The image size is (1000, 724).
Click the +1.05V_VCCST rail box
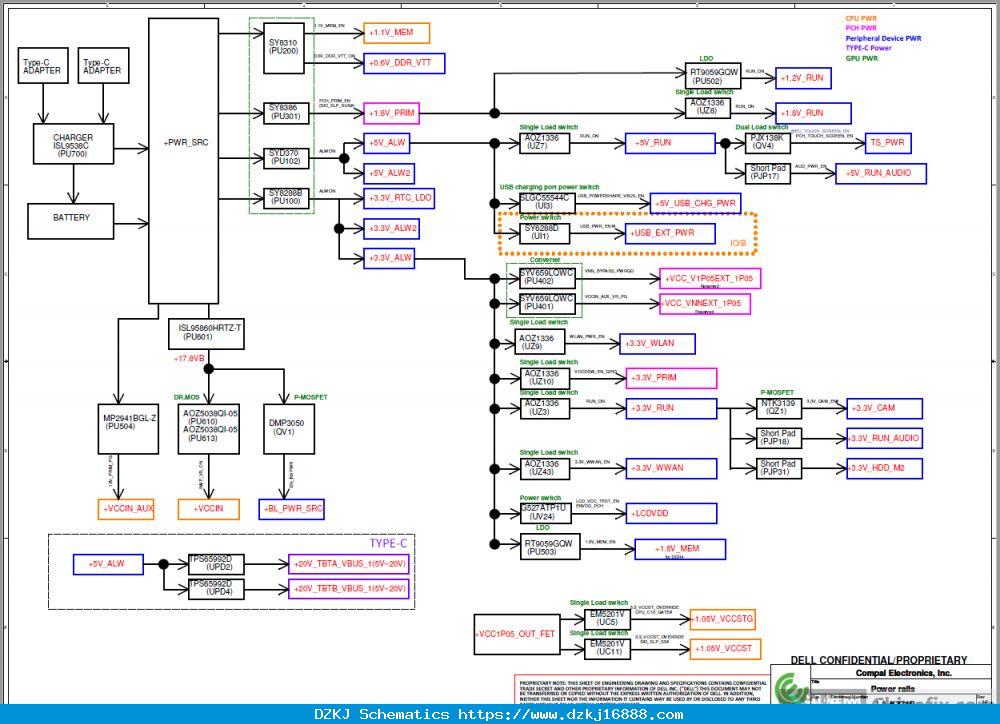(x=725, y=649)
